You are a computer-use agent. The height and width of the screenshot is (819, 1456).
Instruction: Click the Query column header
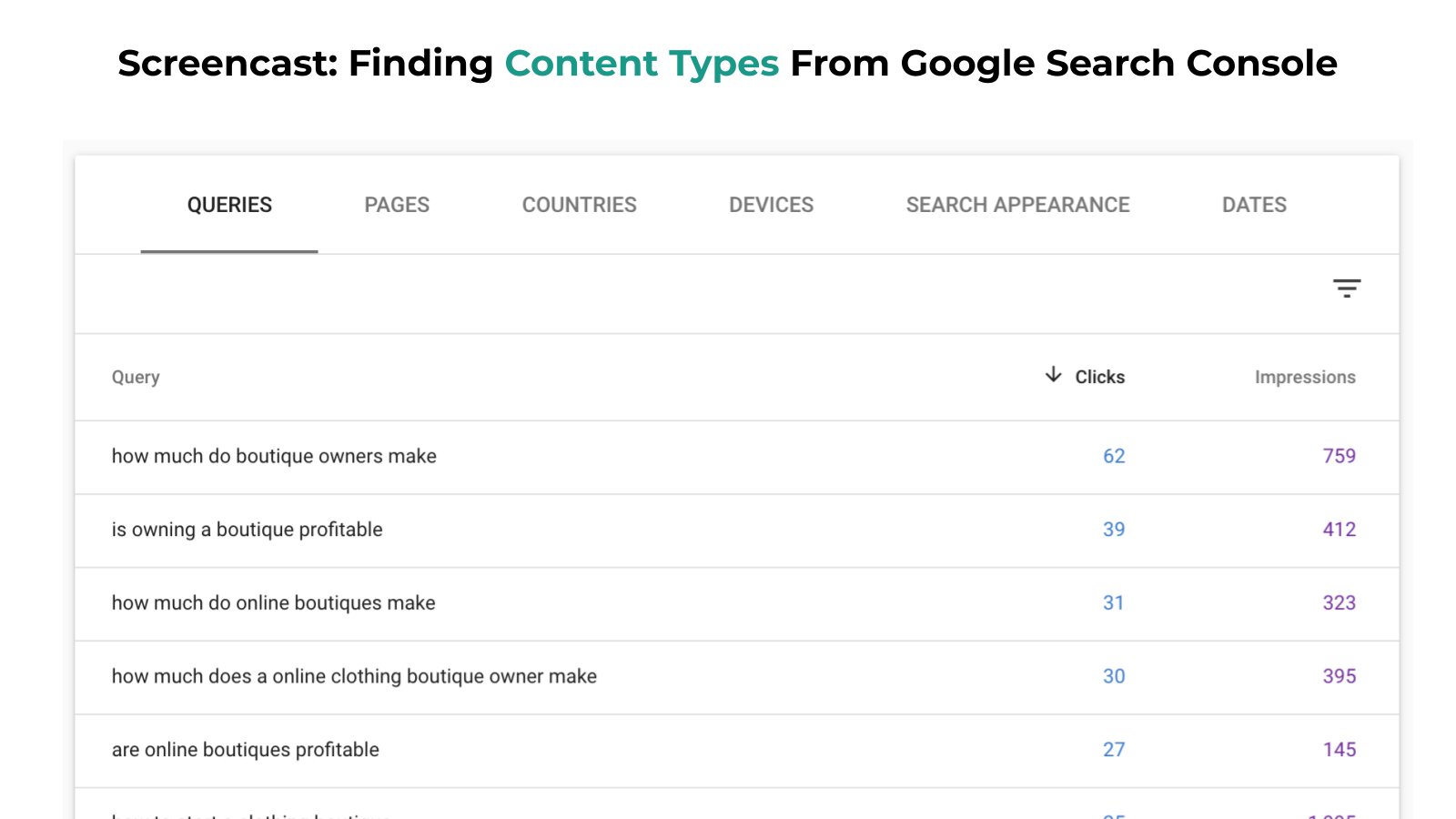click(136, 377)
